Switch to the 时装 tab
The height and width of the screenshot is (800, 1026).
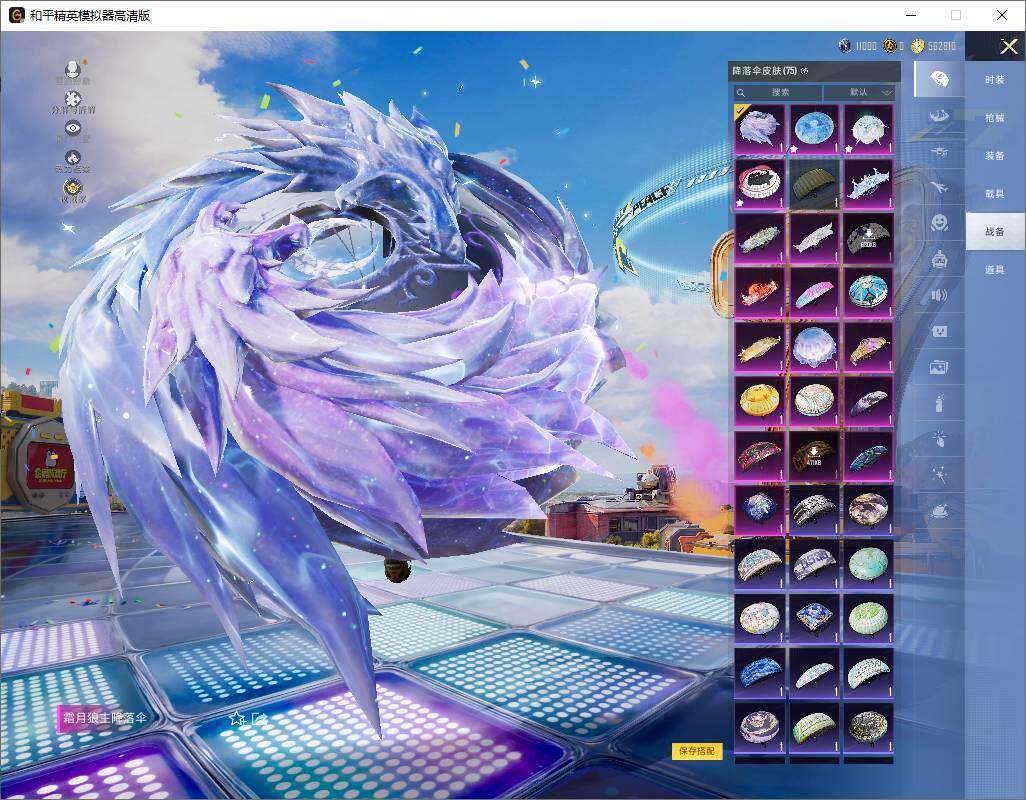995,80
